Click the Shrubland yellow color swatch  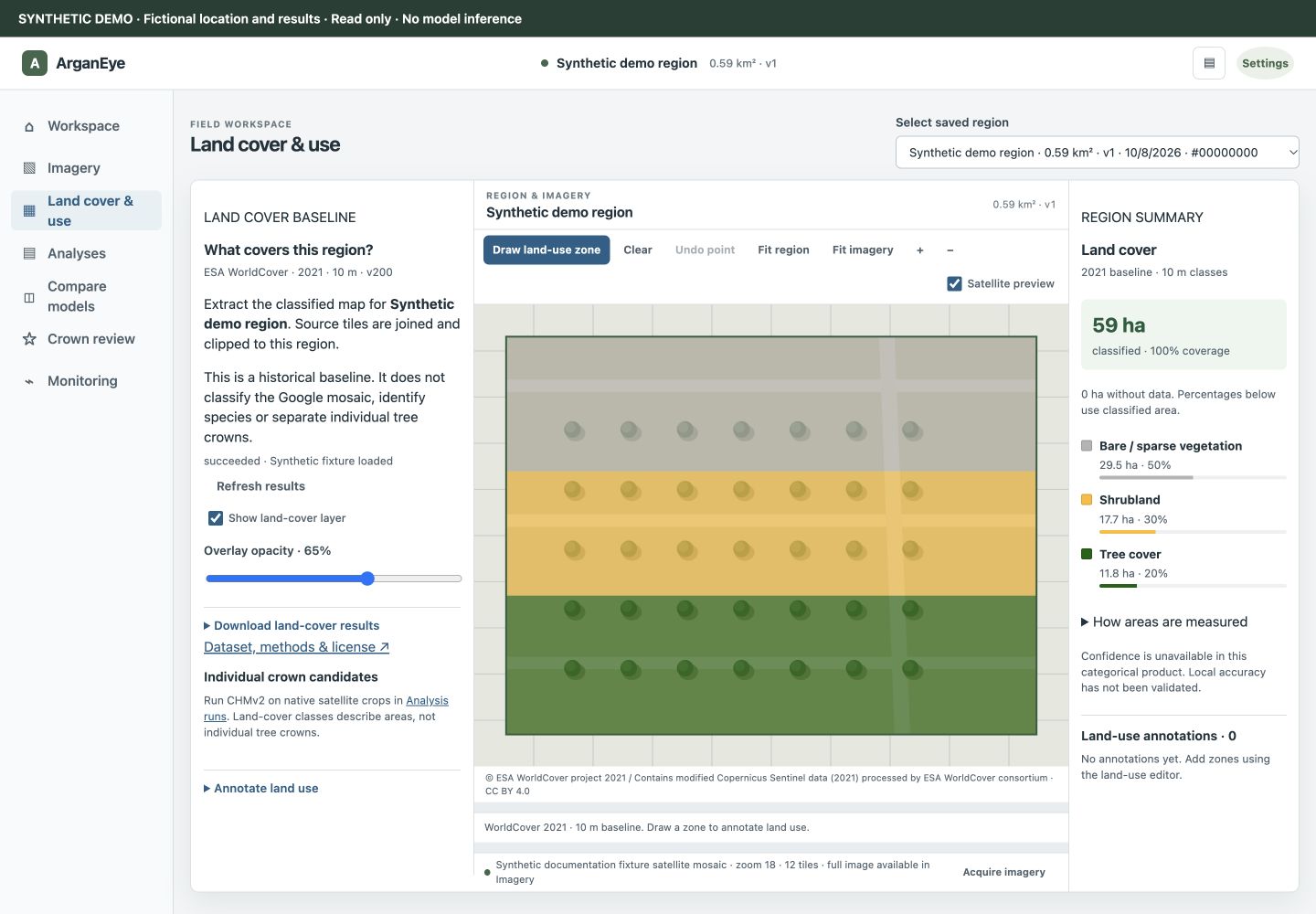[x=1087, y=500]
